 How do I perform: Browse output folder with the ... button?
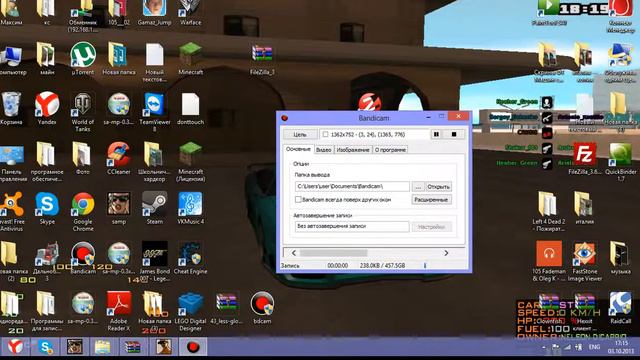pyautogui.click(x=418, y=187)
